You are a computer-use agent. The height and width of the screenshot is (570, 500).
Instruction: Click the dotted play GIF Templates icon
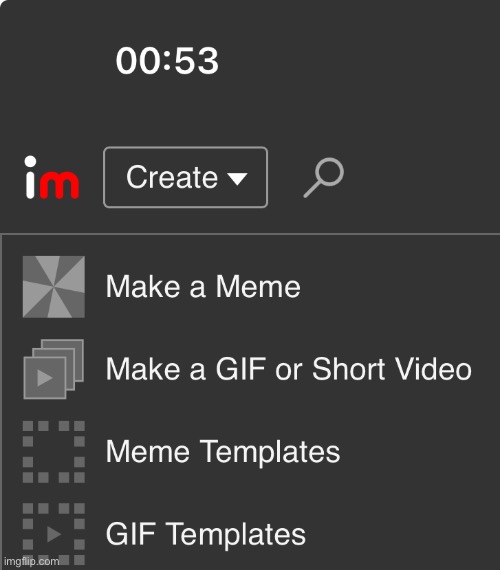pos(54,534)
